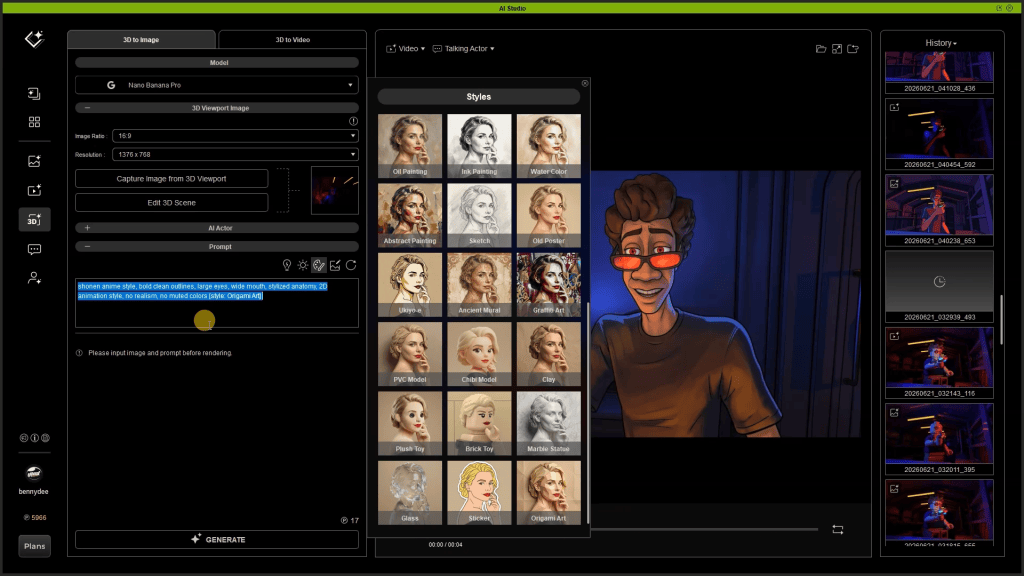Open the Image Ratio 16:9 dropdown

tap(235, 136)
